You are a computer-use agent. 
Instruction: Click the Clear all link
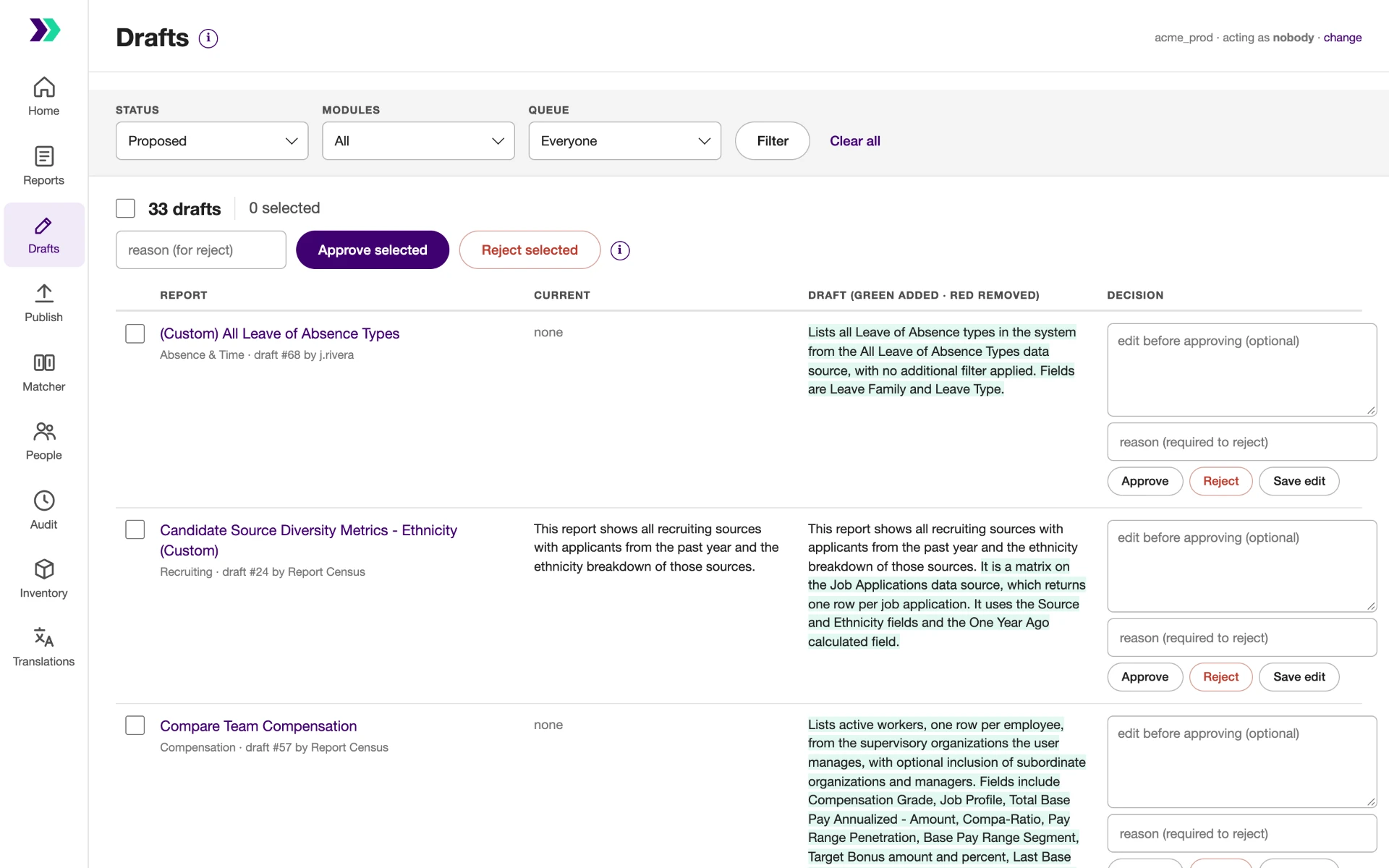point(855,141)
